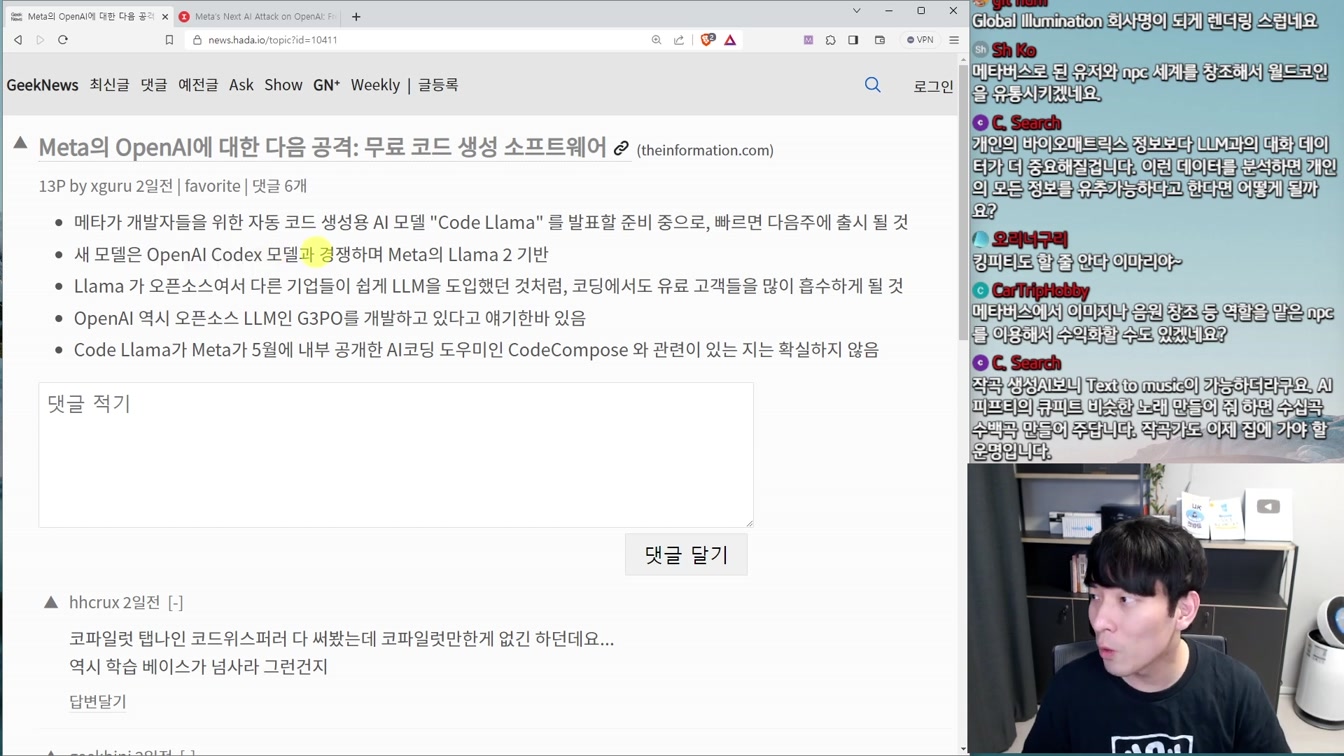Viewport: 1344px width, 756px height.
Task: Click the browser forward arrow
Action: pos(40,40)
